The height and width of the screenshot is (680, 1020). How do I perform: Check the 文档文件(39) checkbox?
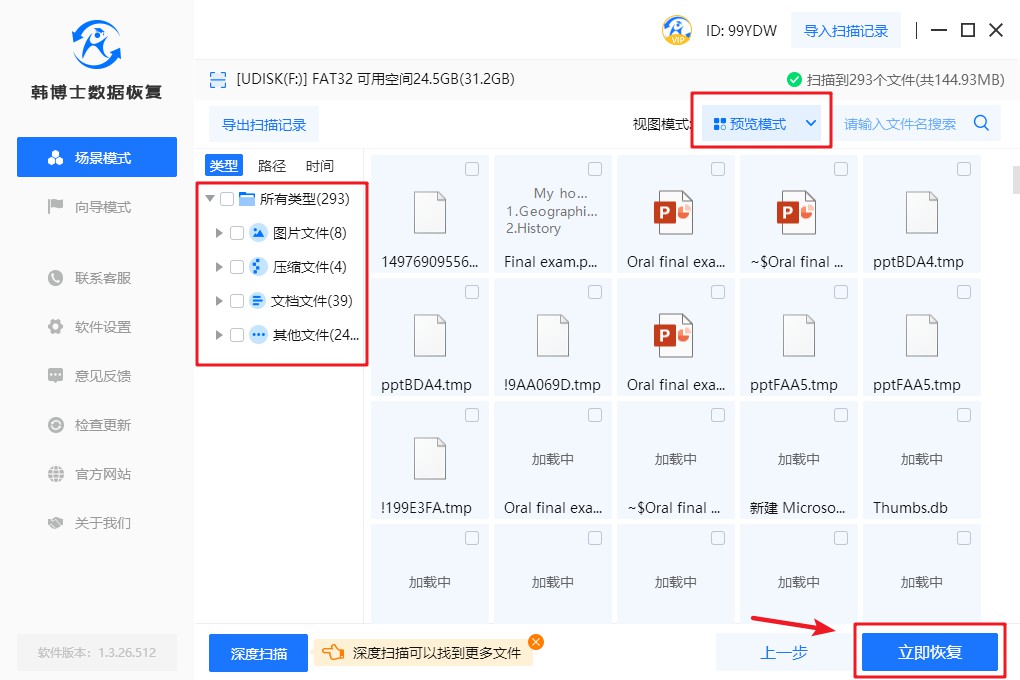[237, 301]
